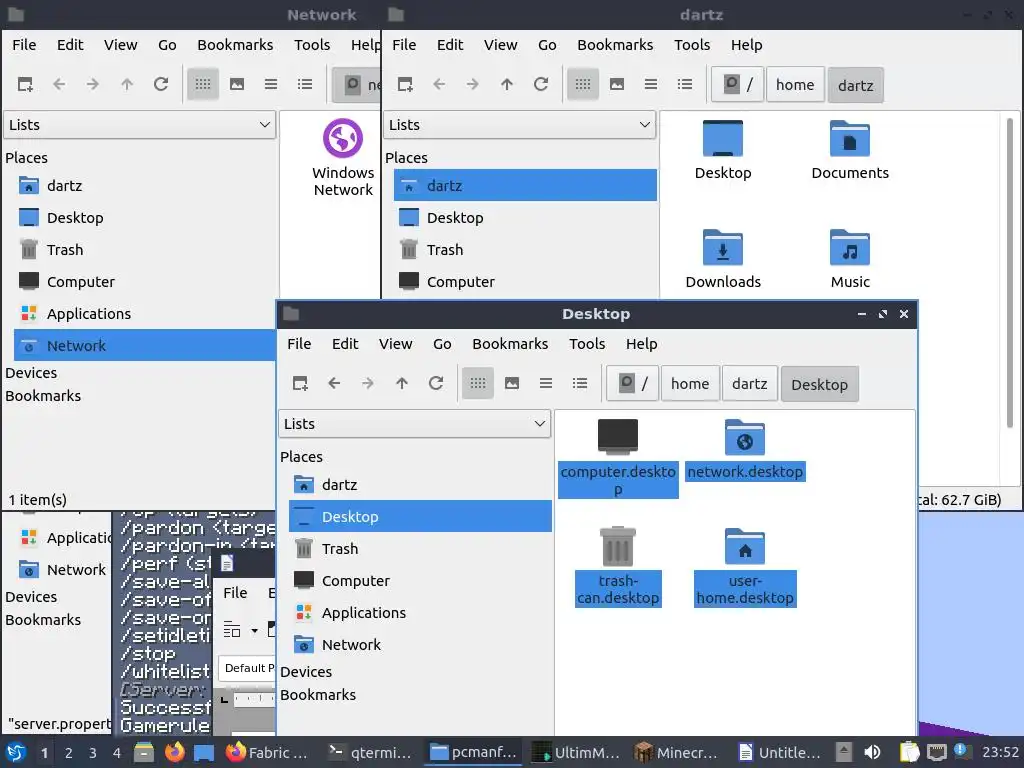Select Network in Desktop window places
The height and width of the screenshot is (768, 1024).
pyautogui.click(x=421, y=645)
